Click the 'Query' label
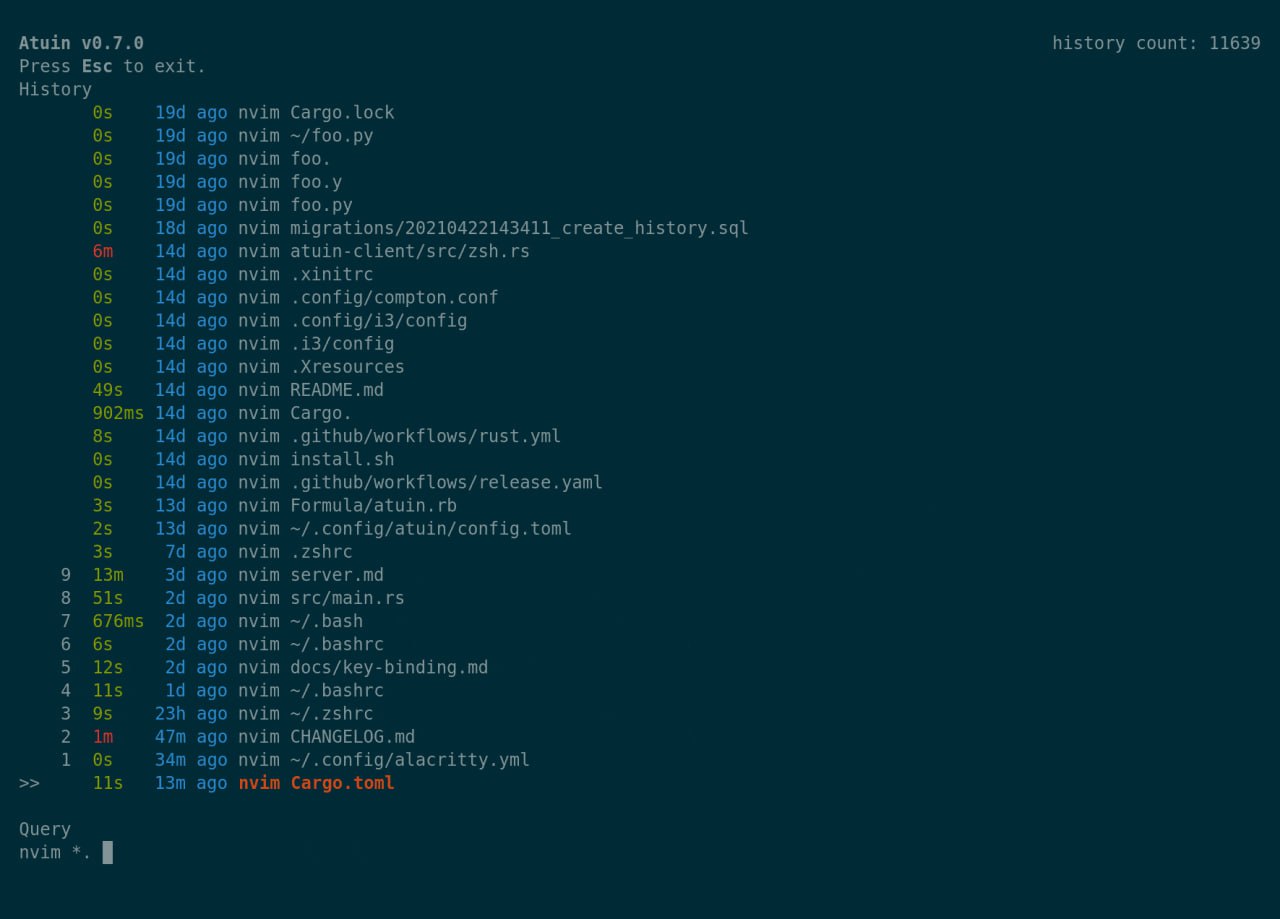The width and height of the screenshot is (1280, 919). click(45, 829)
